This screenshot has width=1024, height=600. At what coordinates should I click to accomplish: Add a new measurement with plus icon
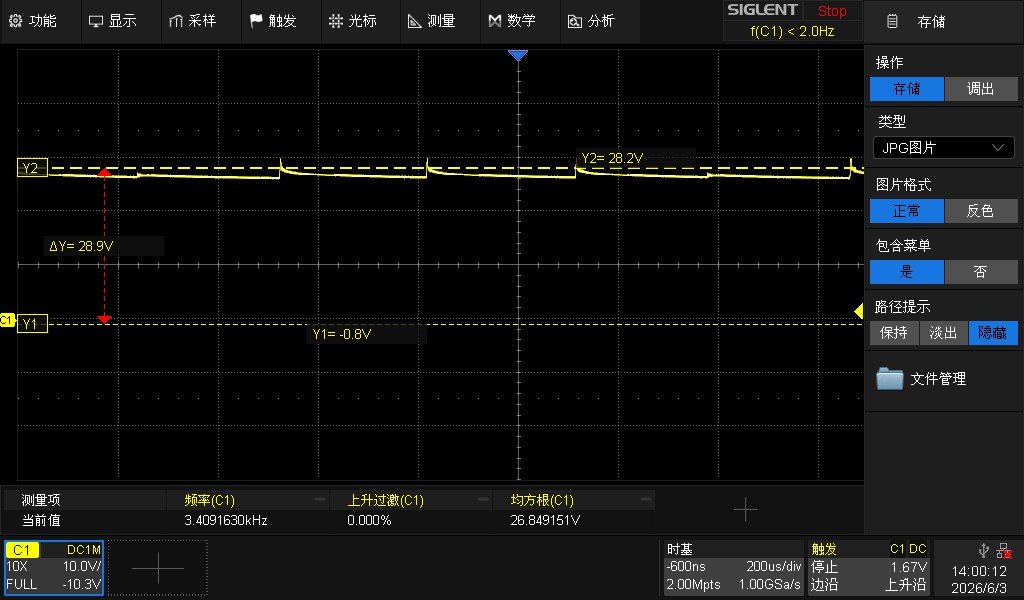(745, 510)
